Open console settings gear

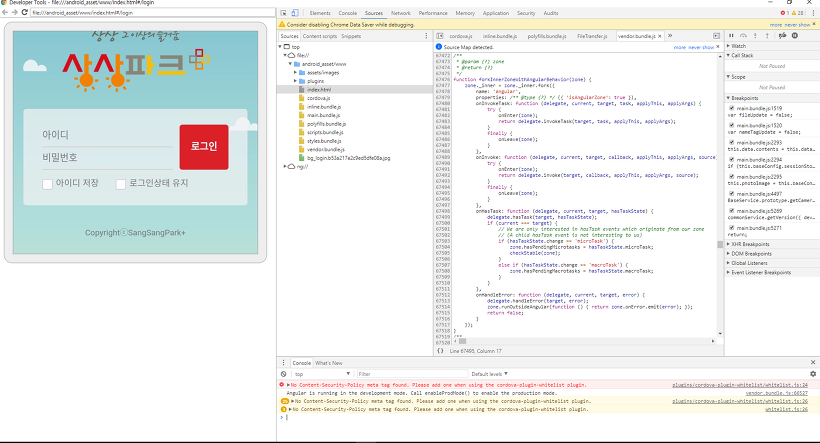coord(813,374)
